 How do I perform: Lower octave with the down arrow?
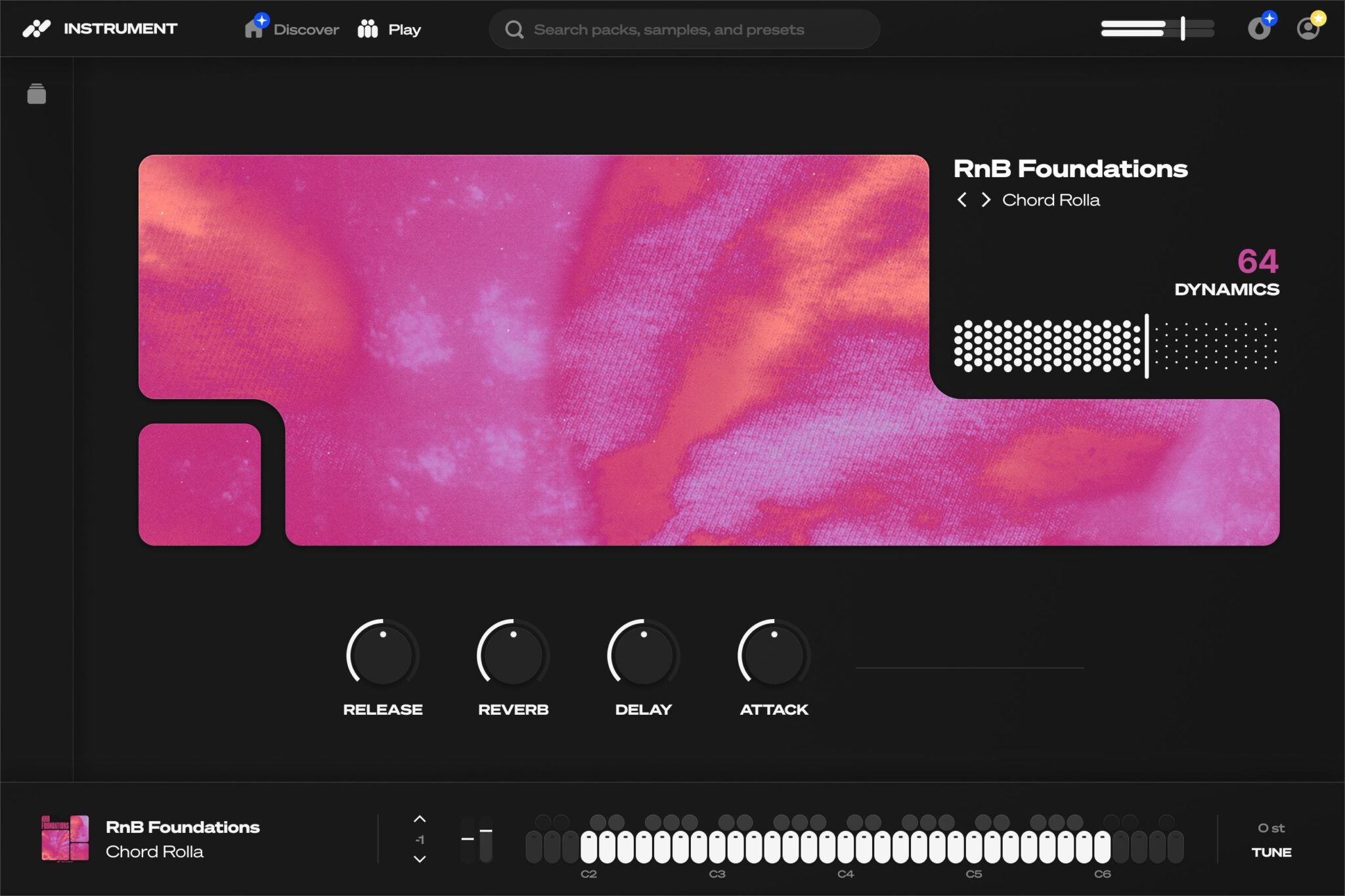(x=420, y=859)
